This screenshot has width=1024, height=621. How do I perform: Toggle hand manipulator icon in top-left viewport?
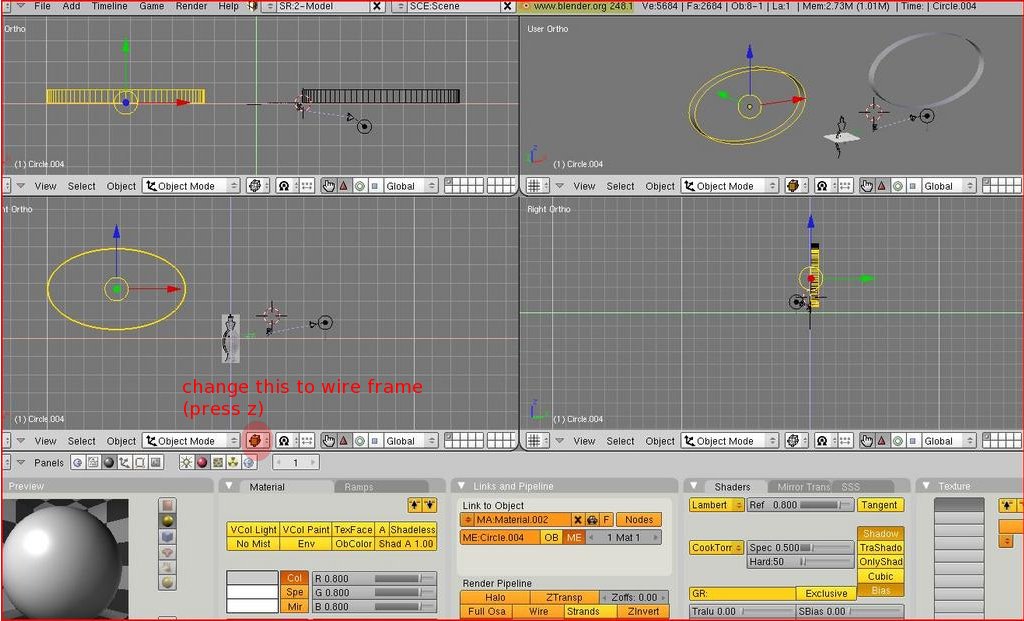pos(328,186)
